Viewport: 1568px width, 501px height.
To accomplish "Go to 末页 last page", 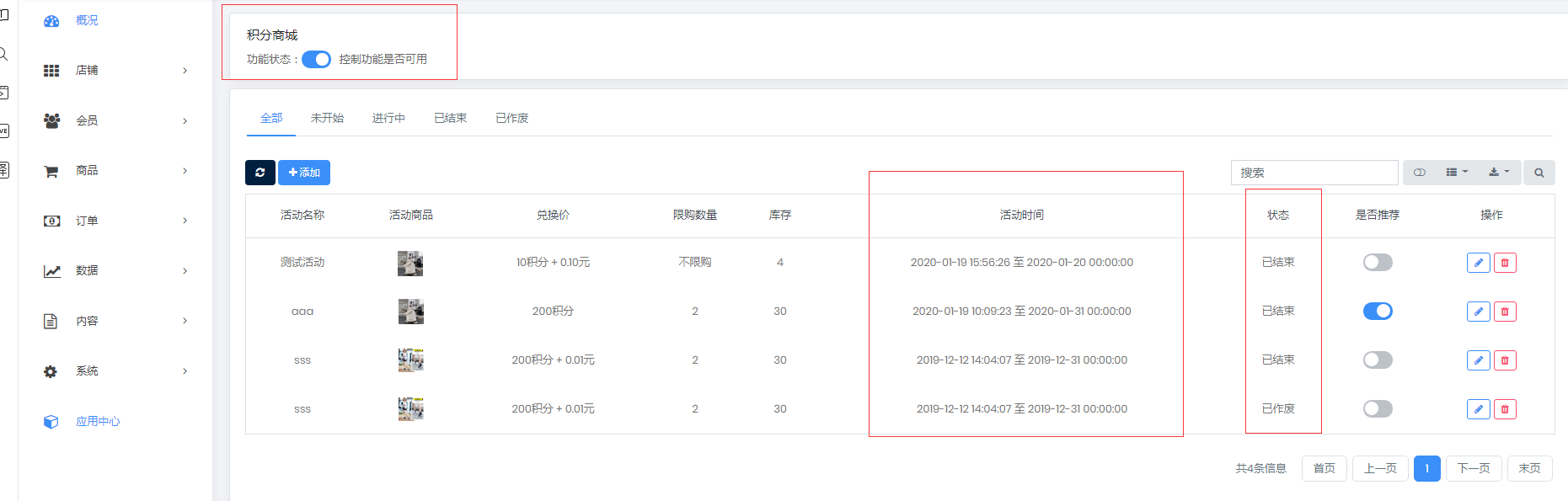I will [1530, 468].
